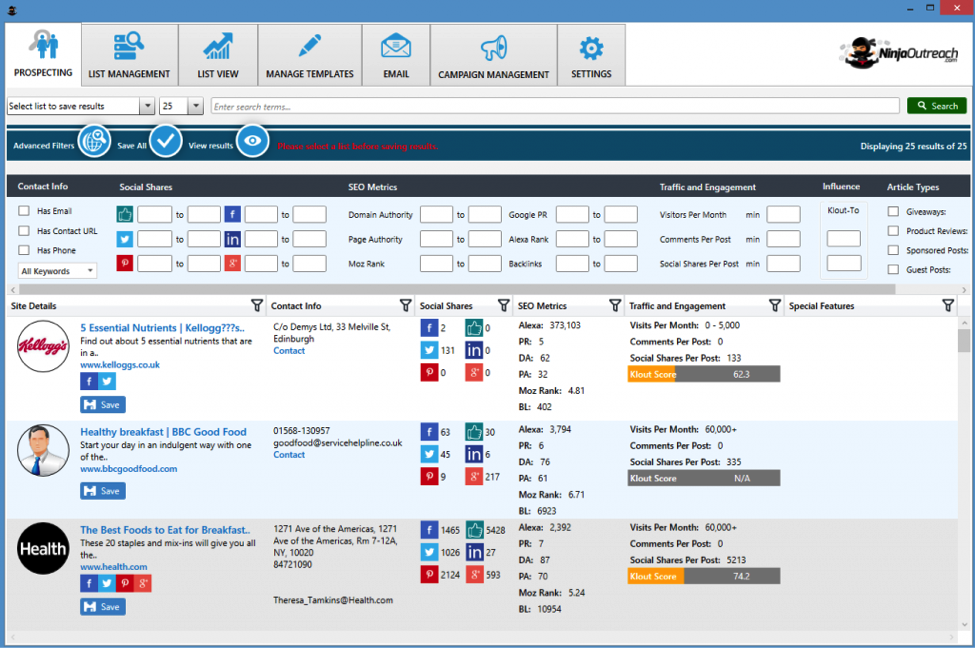
Task: Check the Sponsored Posts article type
Action: coord(893,250)
